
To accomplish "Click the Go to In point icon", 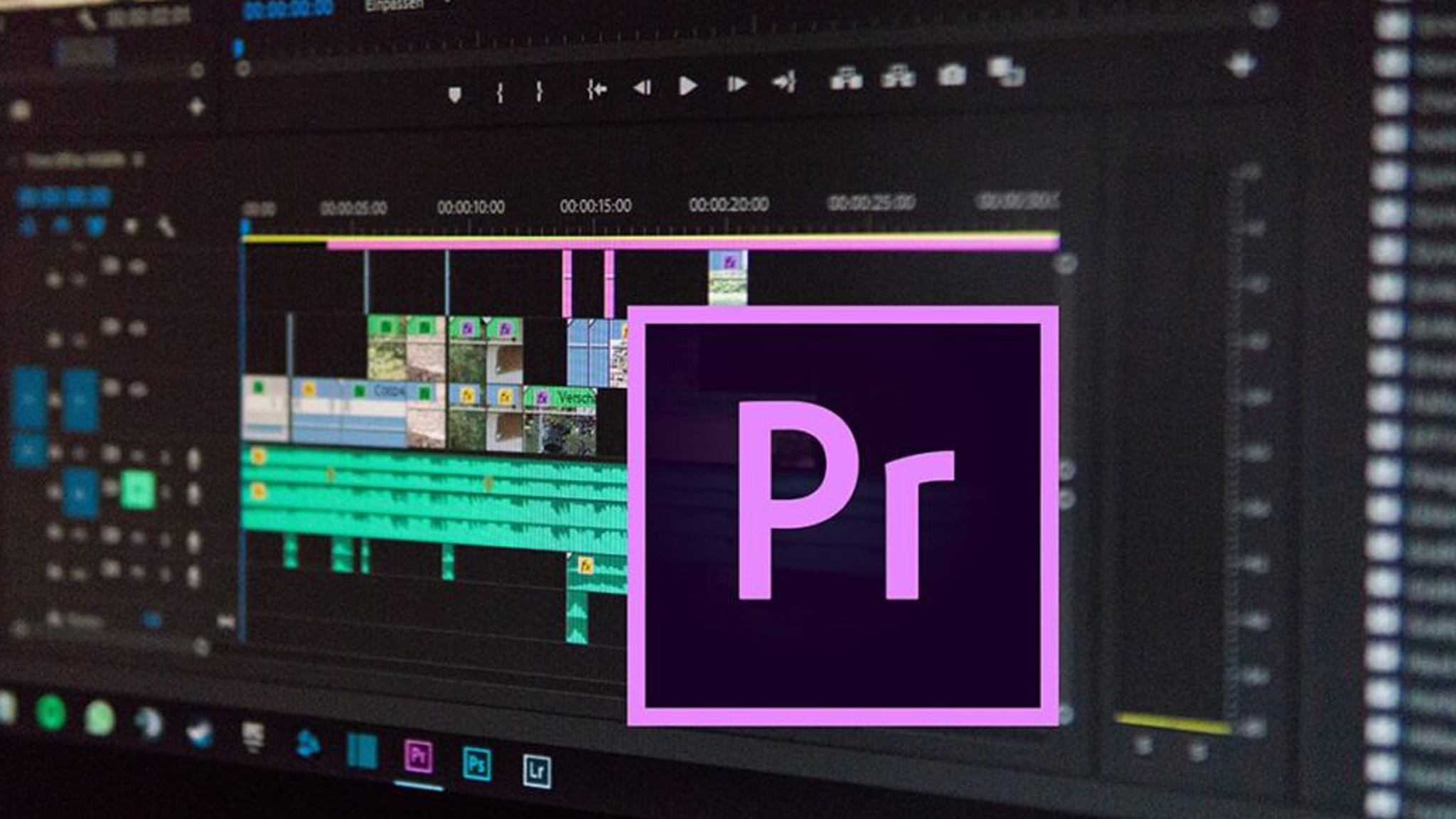I will pos(596,90).
